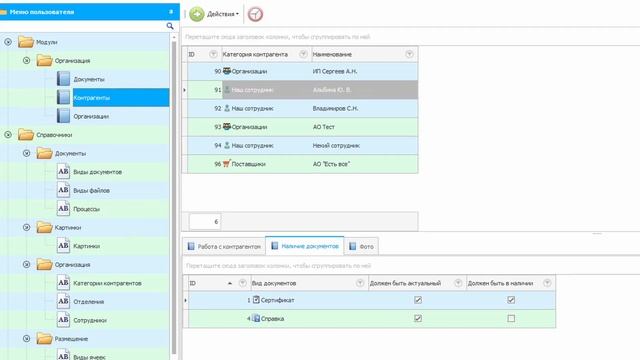Viewport: 640px width, 360px height.
Task: Open the green Actions plus icon
Action: tap(197, 14)
